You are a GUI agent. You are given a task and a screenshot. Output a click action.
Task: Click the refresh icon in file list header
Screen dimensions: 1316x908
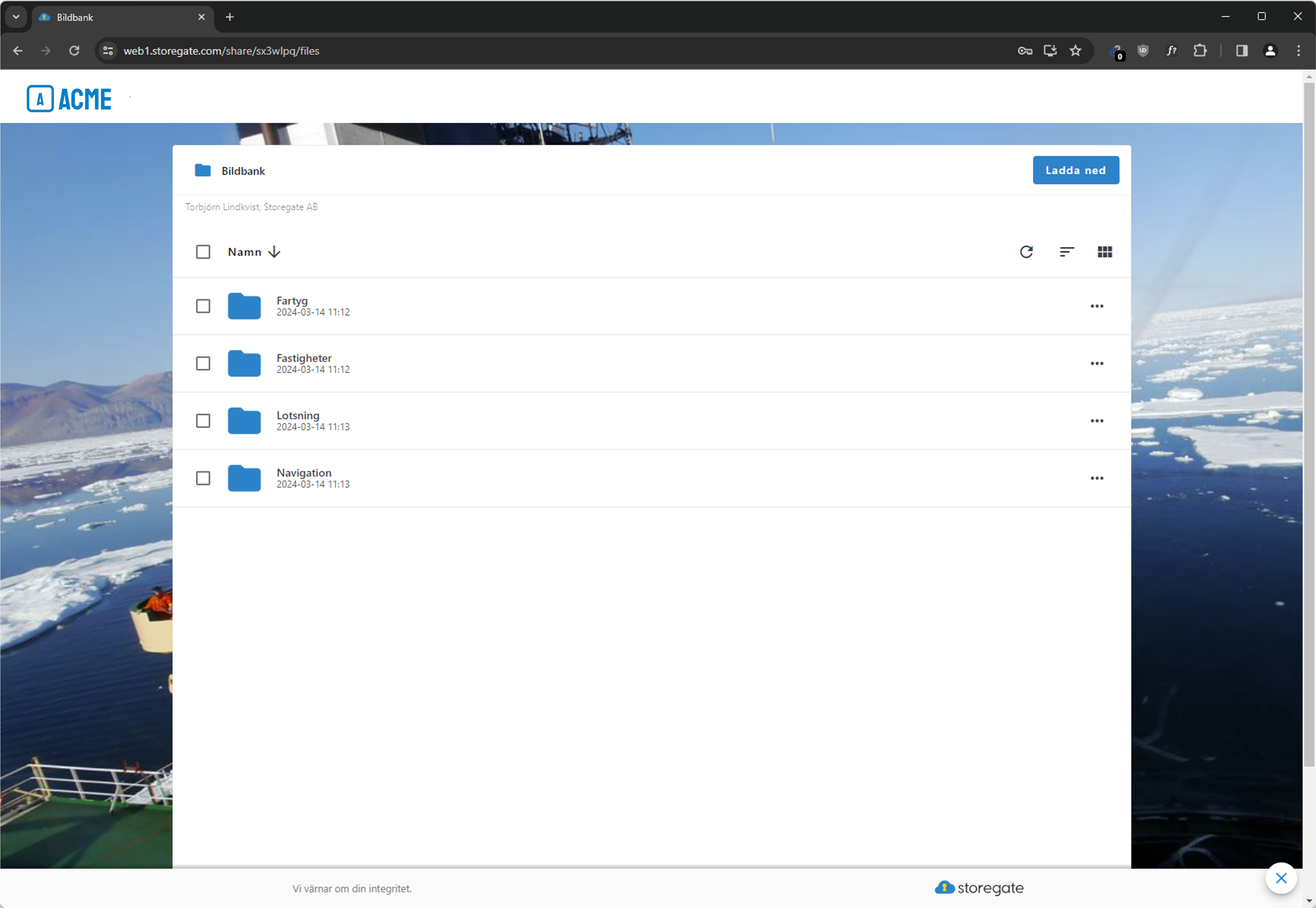point(1026,252)
